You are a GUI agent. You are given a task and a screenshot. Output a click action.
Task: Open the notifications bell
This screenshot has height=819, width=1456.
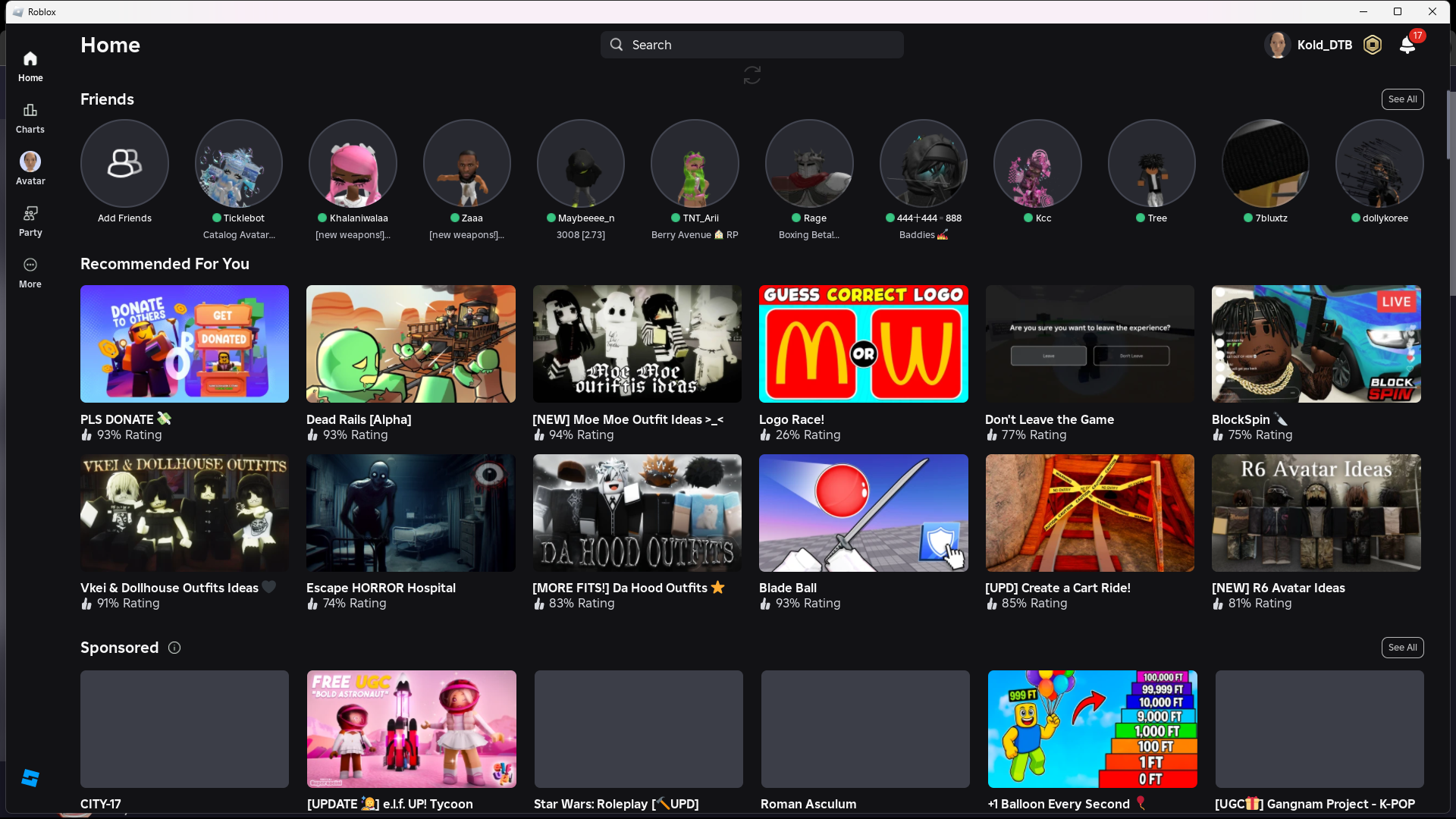point(1407,45)
